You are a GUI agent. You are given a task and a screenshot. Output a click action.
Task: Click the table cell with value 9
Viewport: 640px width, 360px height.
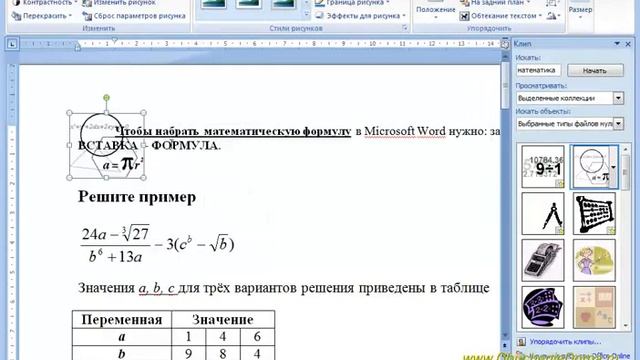(188, 353)
